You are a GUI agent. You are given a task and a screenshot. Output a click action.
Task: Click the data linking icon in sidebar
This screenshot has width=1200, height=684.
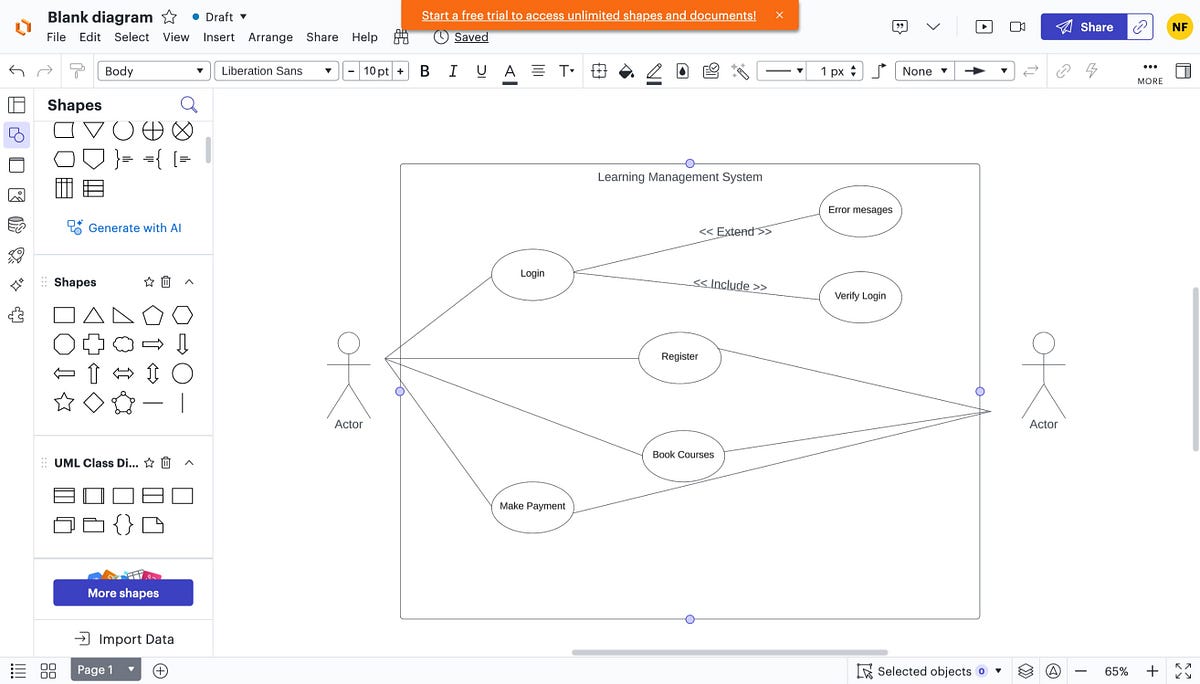coord(16,225)
